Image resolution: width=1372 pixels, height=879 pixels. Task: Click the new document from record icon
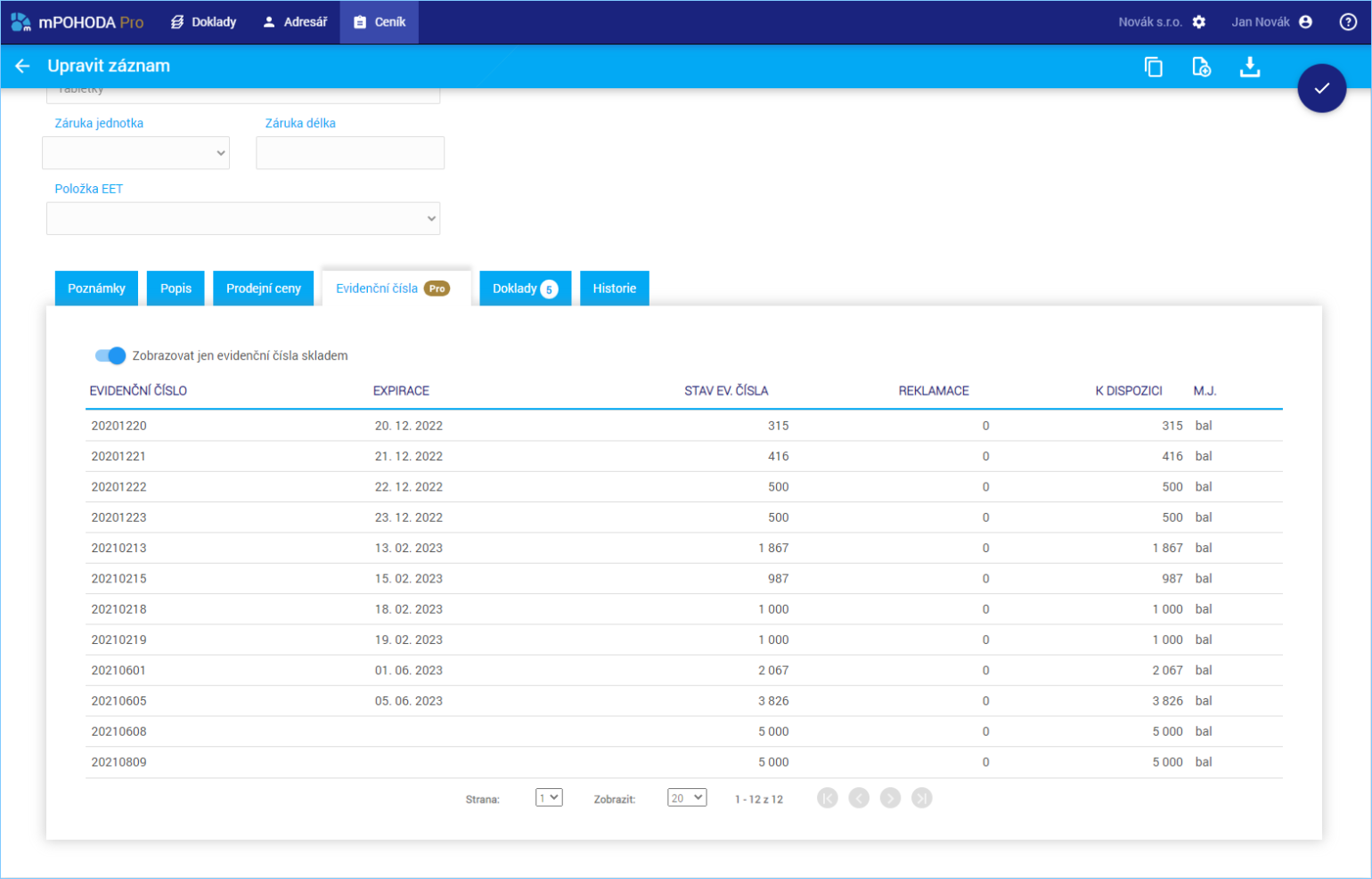click(x=1202, y=67)
